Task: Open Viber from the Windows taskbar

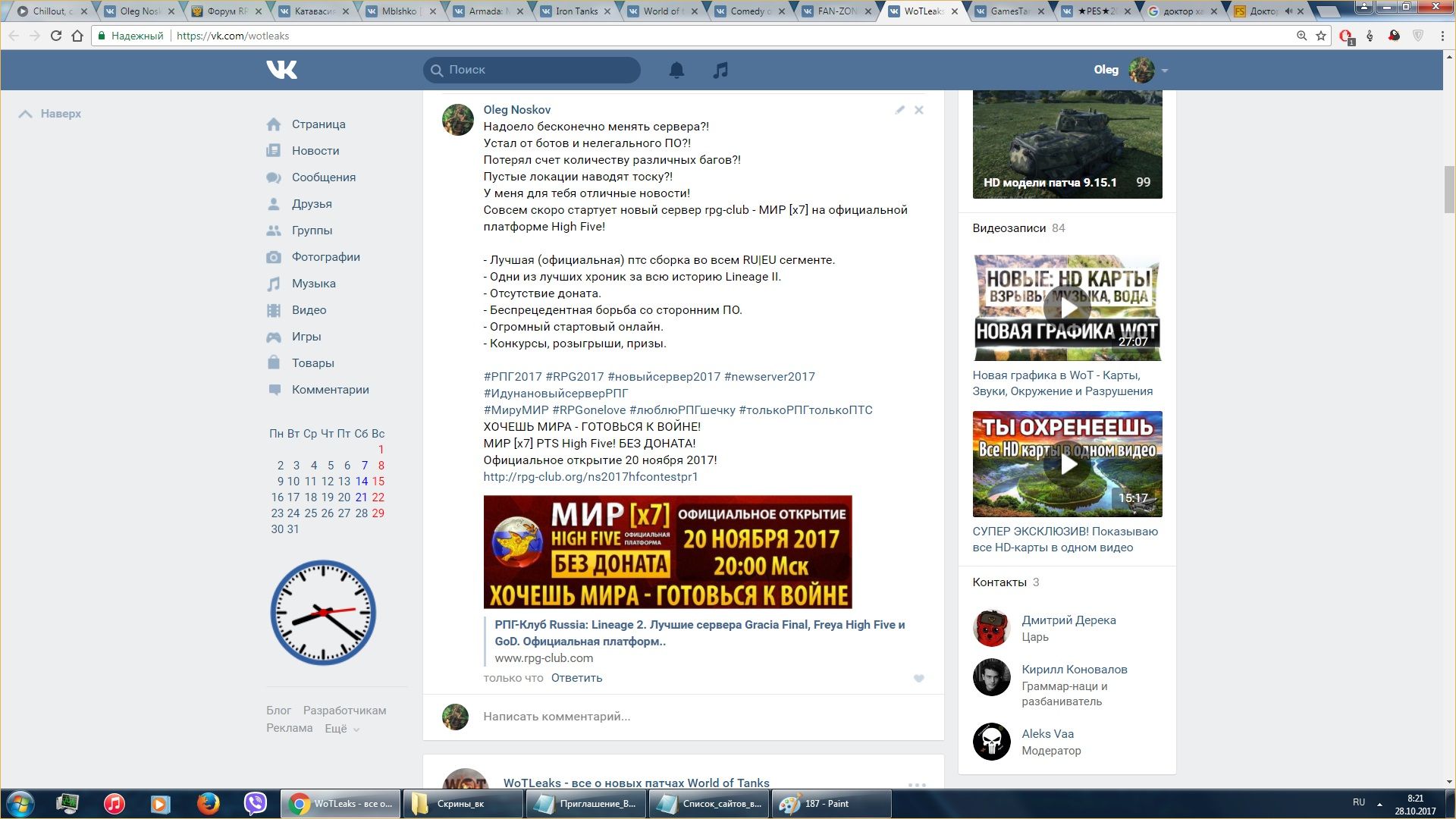Action: (256, 803)
